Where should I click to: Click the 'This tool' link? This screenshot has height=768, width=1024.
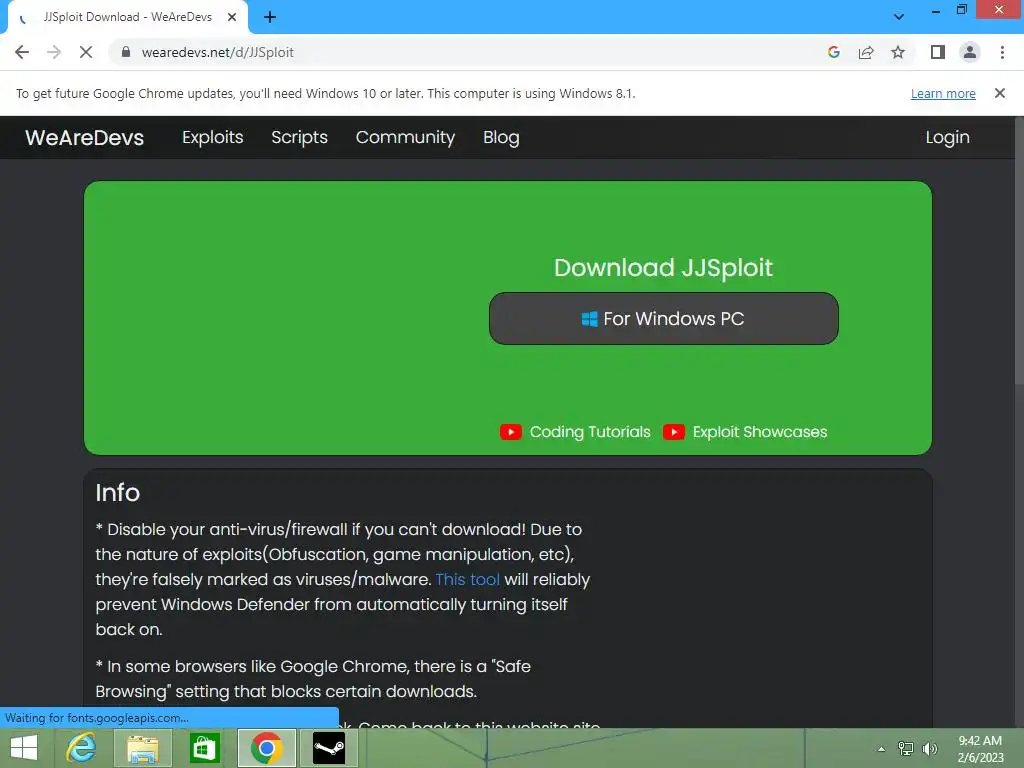(467, 579)
